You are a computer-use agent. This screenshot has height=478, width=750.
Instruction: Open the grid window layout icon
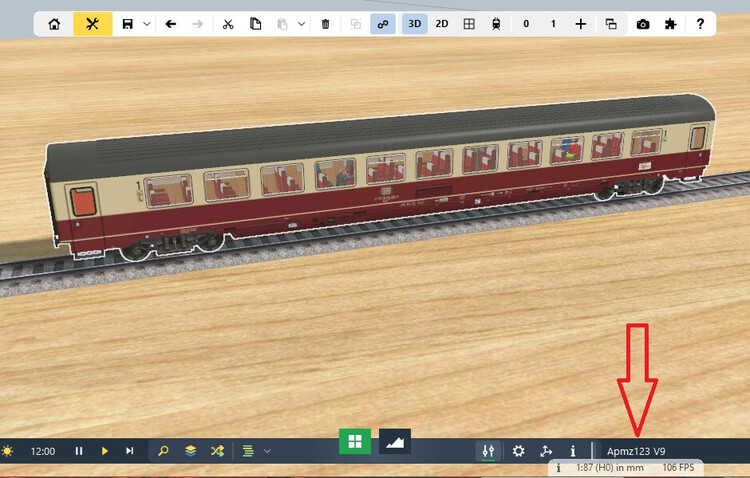469,24
